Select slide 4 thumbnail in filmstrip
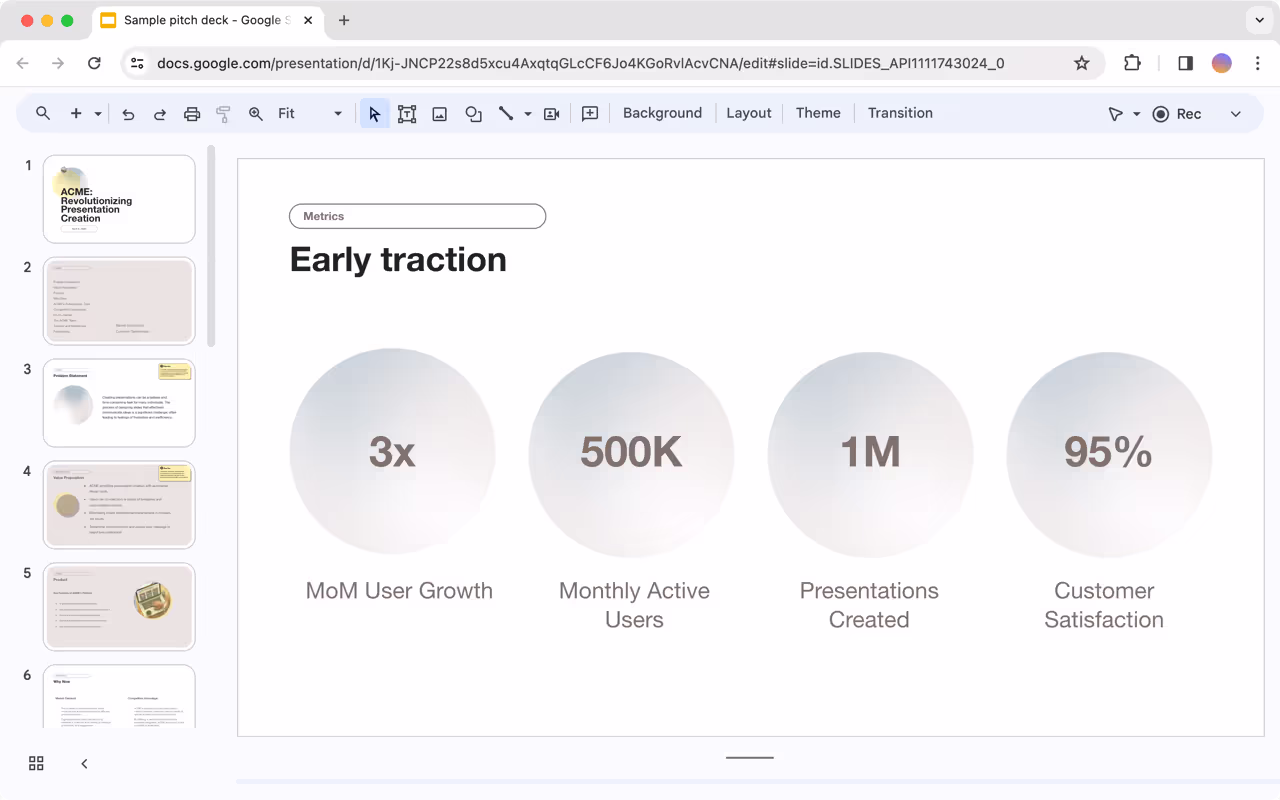Viewport: 1280px width, 800px height. pyautogui.click(x=119, y=504)
